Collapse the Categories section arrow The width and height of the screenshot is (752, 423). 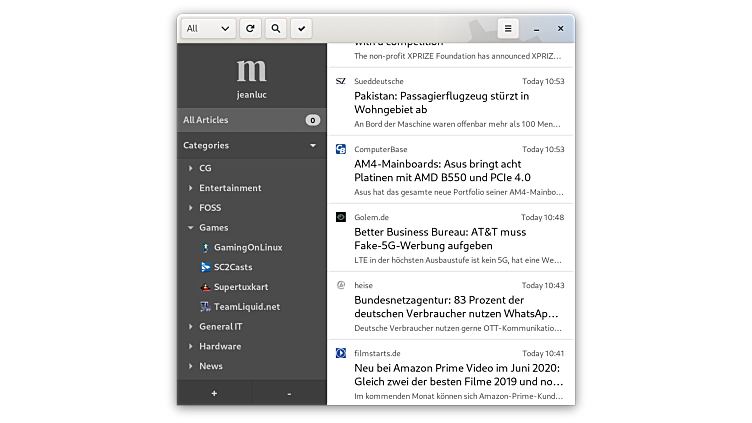tap(313, 146)
